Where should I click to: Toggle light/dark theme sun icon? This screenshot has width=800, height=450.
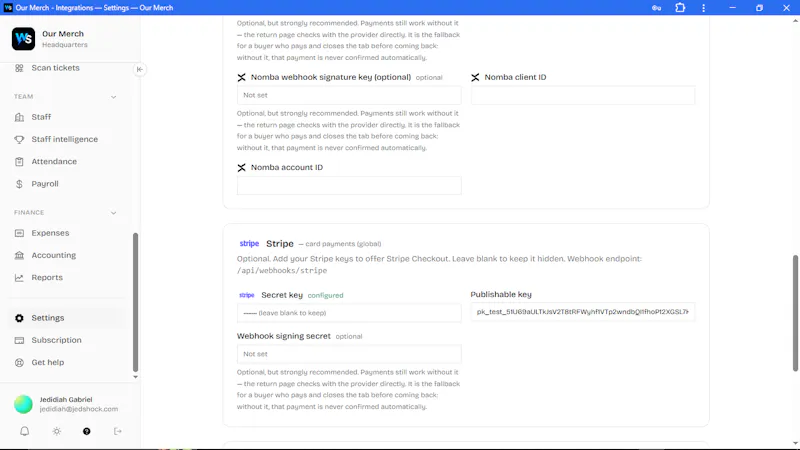point(57,431)
